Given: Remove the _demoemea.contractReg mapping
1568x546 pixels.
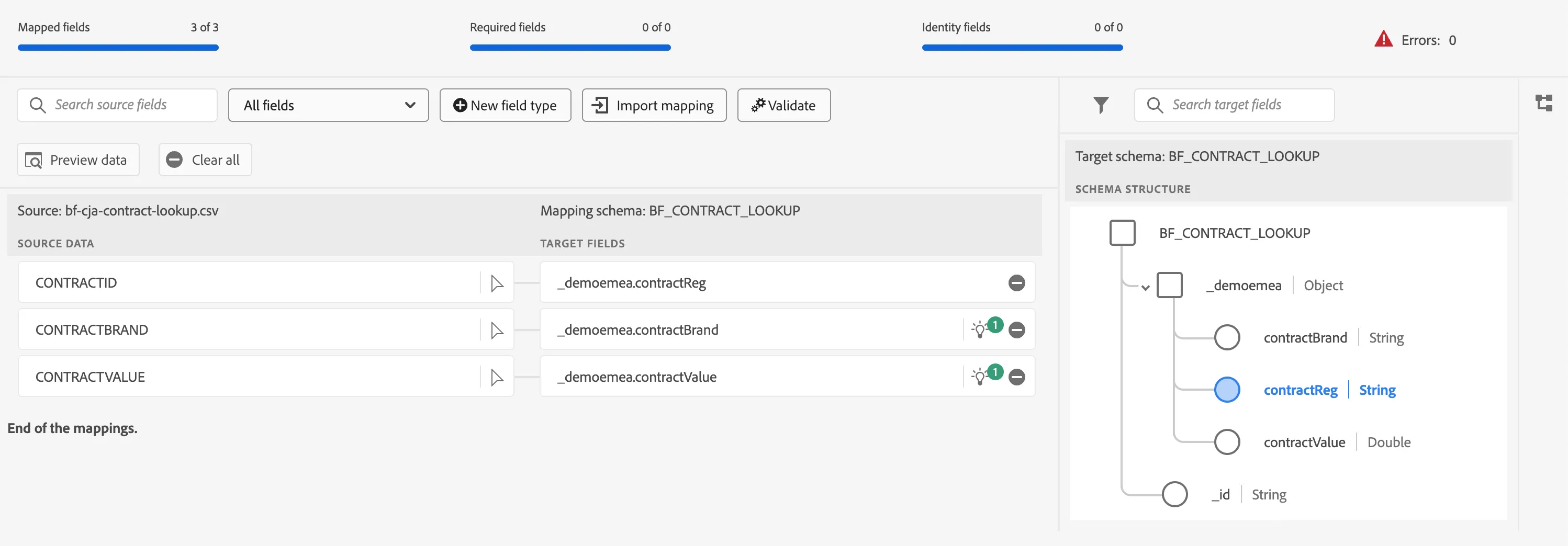Looking at the screenshot, I should [x=1016, y=283].
